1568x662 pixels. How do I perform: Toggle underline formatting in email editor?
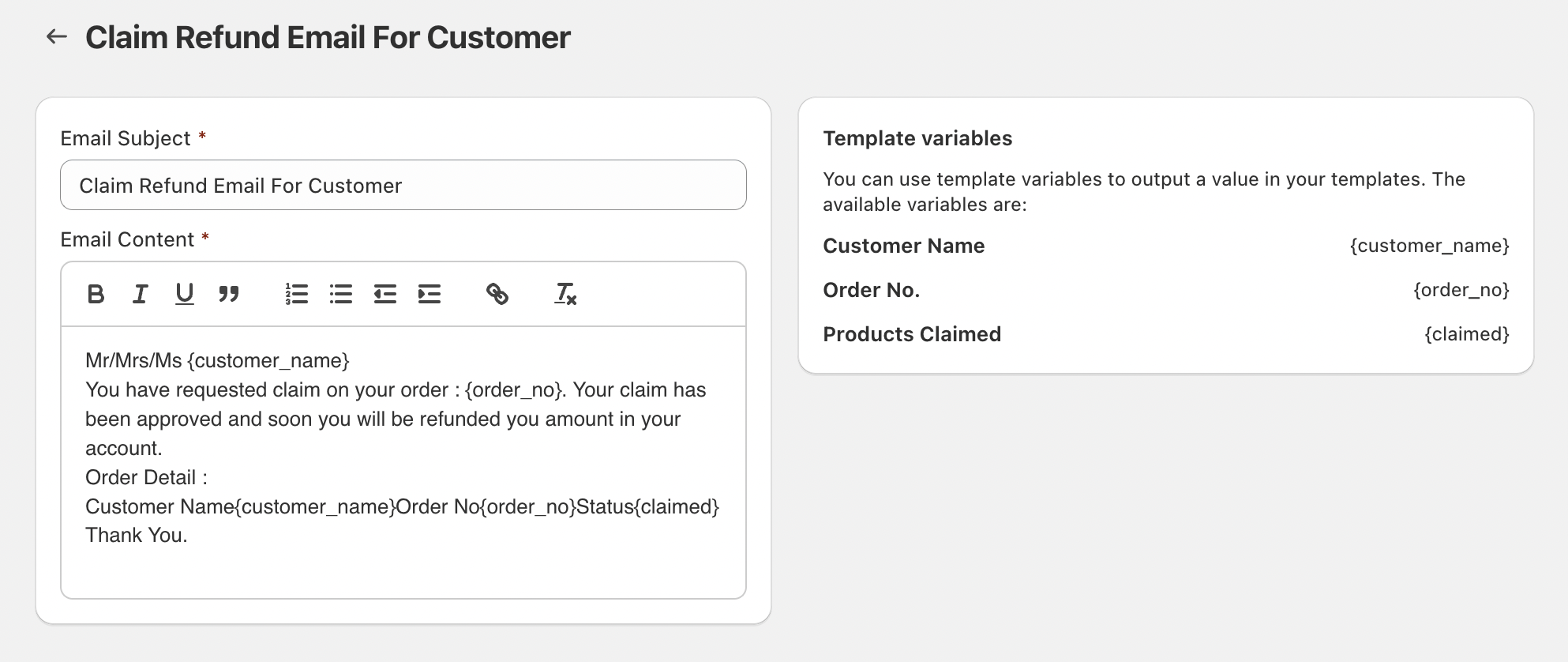click(x=184, y=294)
